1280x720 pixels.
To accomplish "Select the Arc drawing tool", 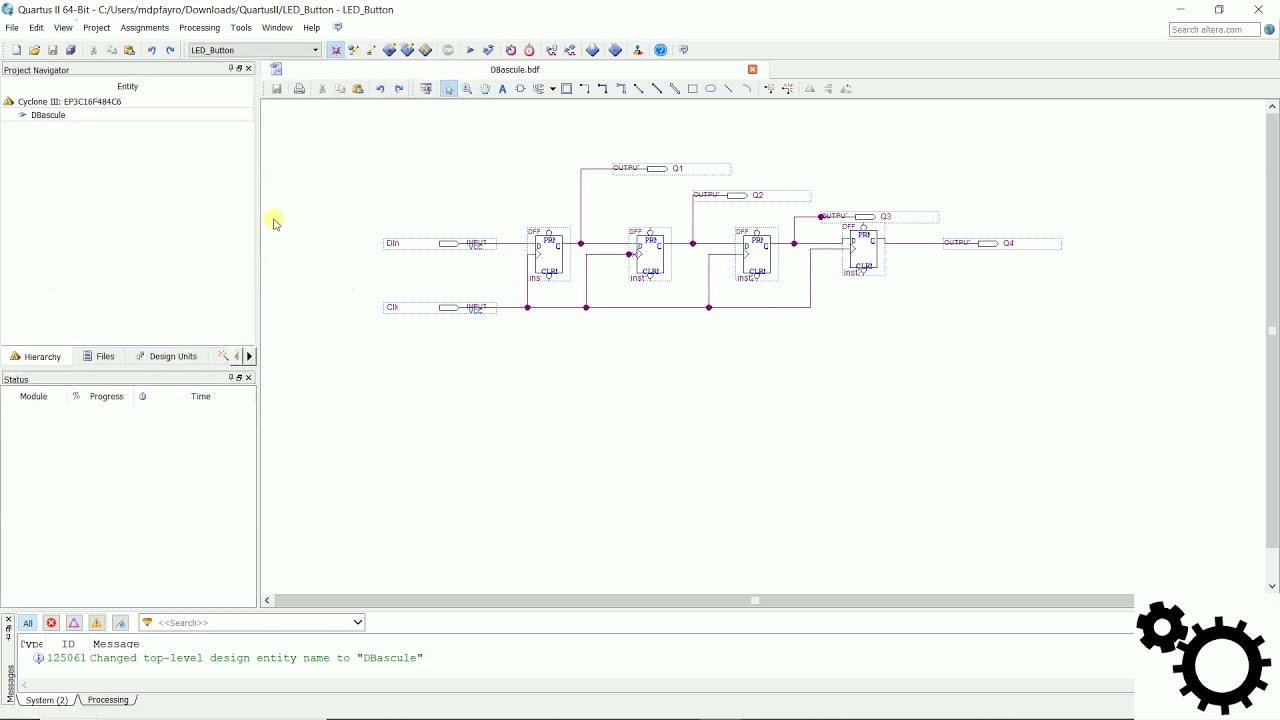I will point(746,89).
